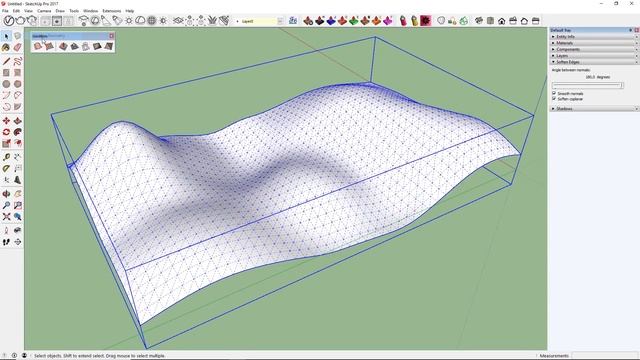Pick the Protractor tool
640x360 pixels.
(6, 169)
